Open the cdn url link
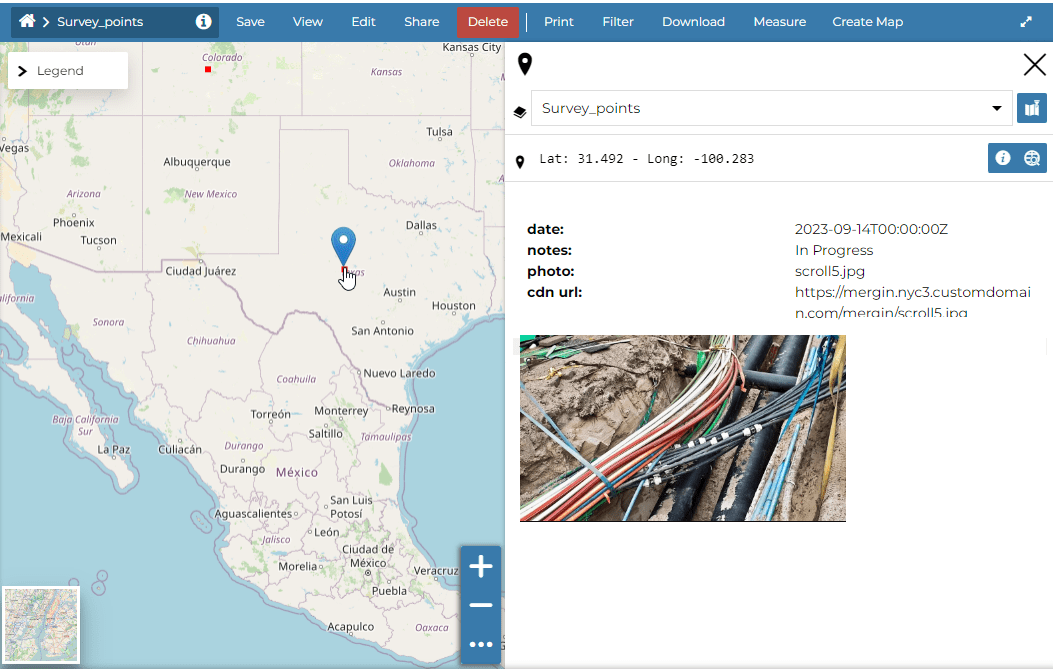 point(911,302)
